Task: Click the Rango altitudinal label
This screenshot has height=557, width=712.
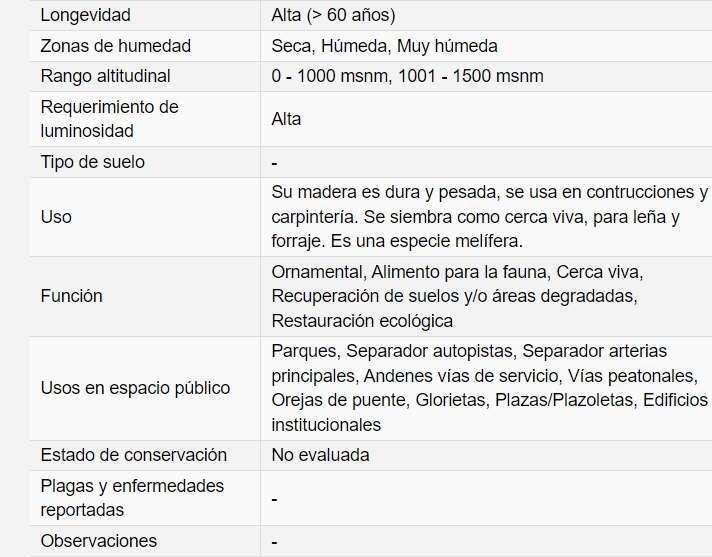Action: [x=105, y=76]
